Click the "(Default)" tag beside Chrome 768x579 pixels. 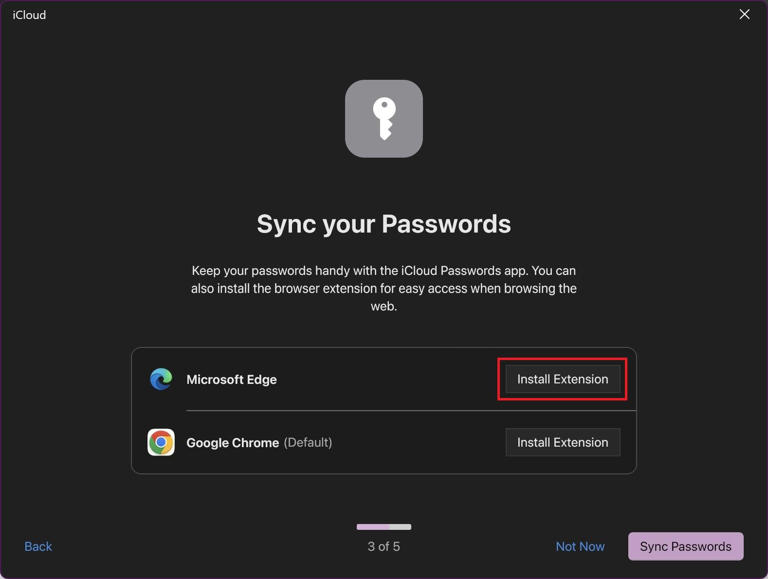pyautogui.click(x=308, y=443)
